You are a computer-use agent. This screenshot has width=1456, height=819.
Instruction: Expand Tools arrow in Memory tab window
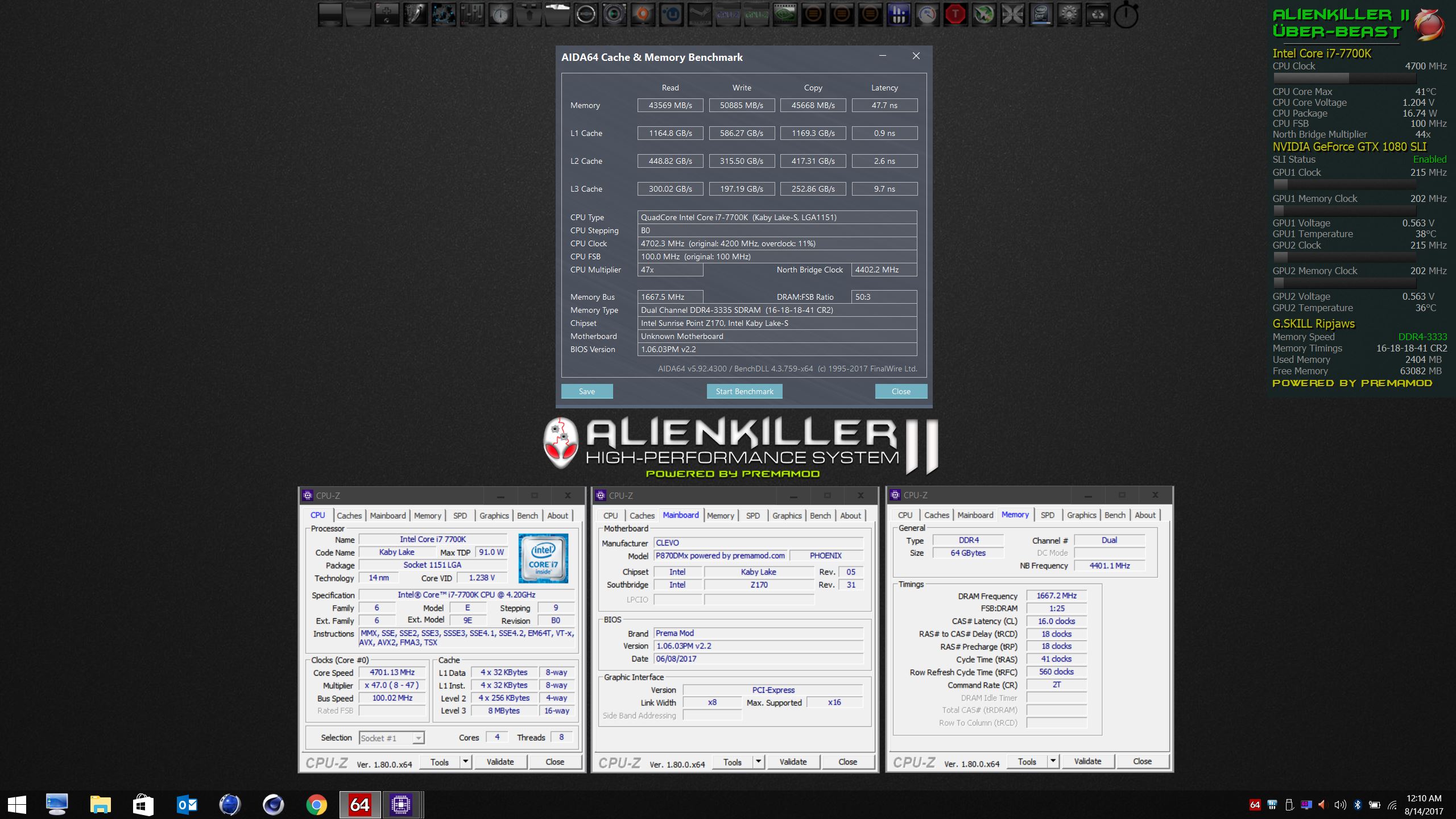click(x=1053, y=761)
